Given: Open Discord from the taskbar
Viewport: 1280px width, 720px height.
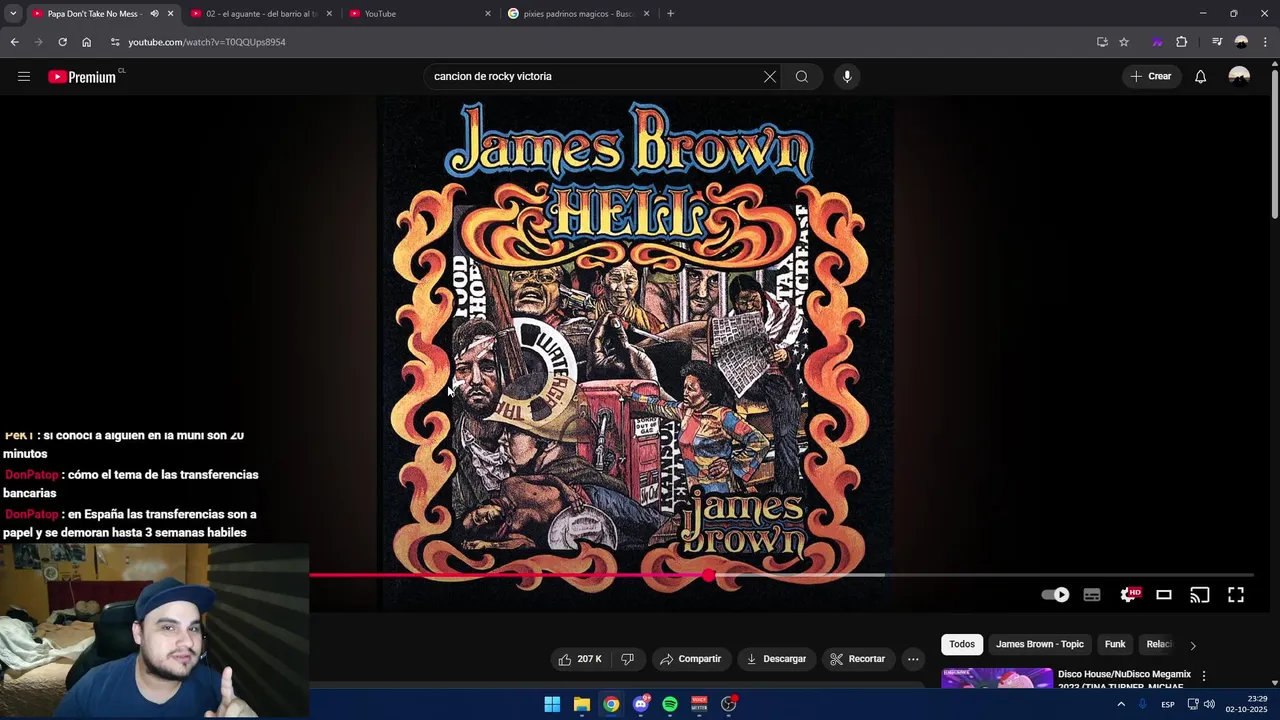Looking at the screenshot, I should tap(641, 704).
